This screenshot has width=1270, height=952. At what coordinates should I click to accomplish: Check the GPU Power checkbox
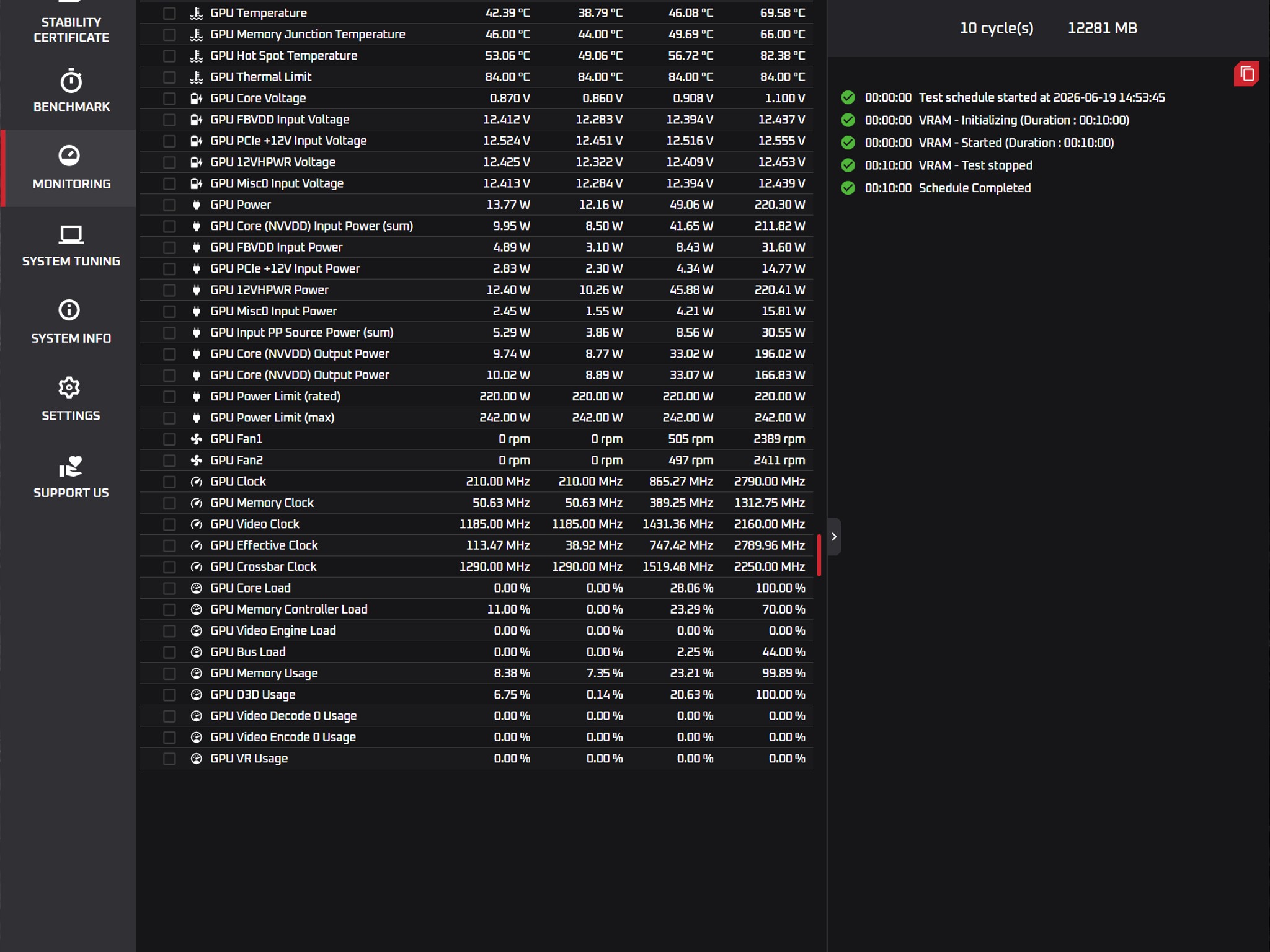click(169, 205)
